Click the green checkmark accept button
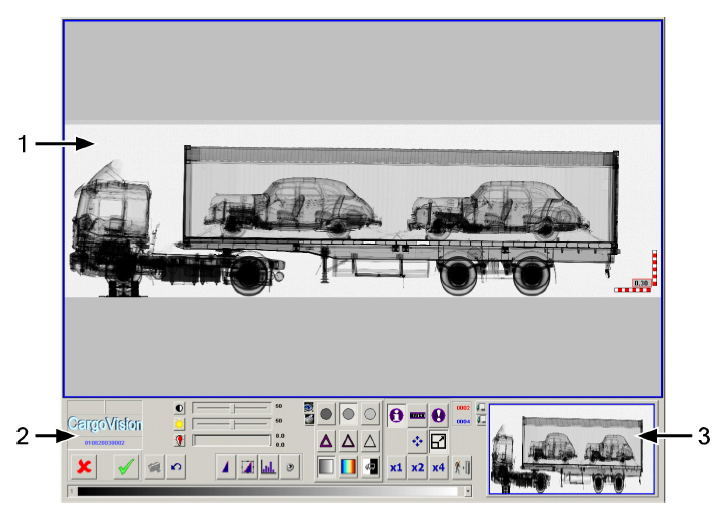 pyautogui.click(x=126, y=467)
